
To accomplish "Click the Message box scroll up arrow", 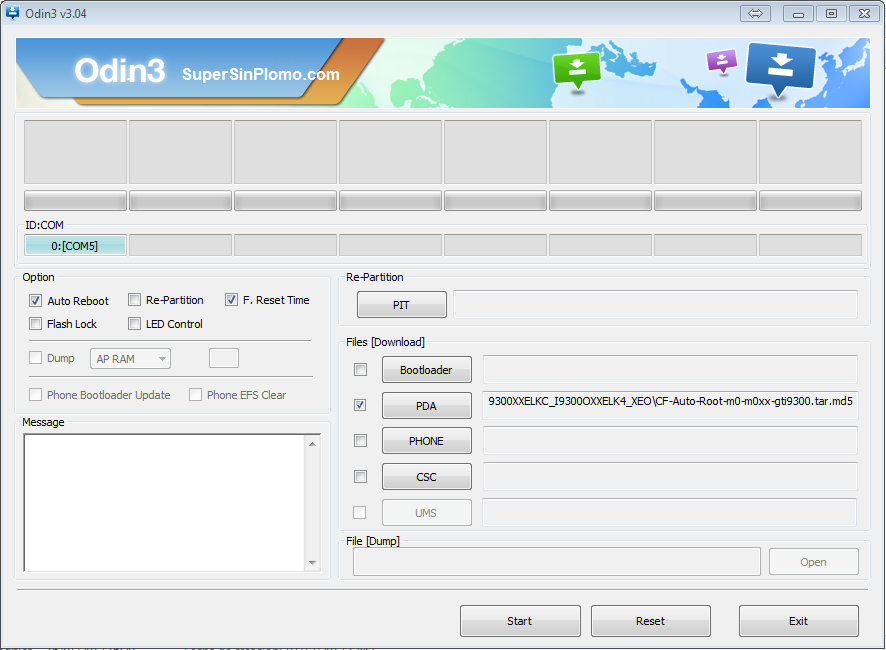I will click(312, 444).
